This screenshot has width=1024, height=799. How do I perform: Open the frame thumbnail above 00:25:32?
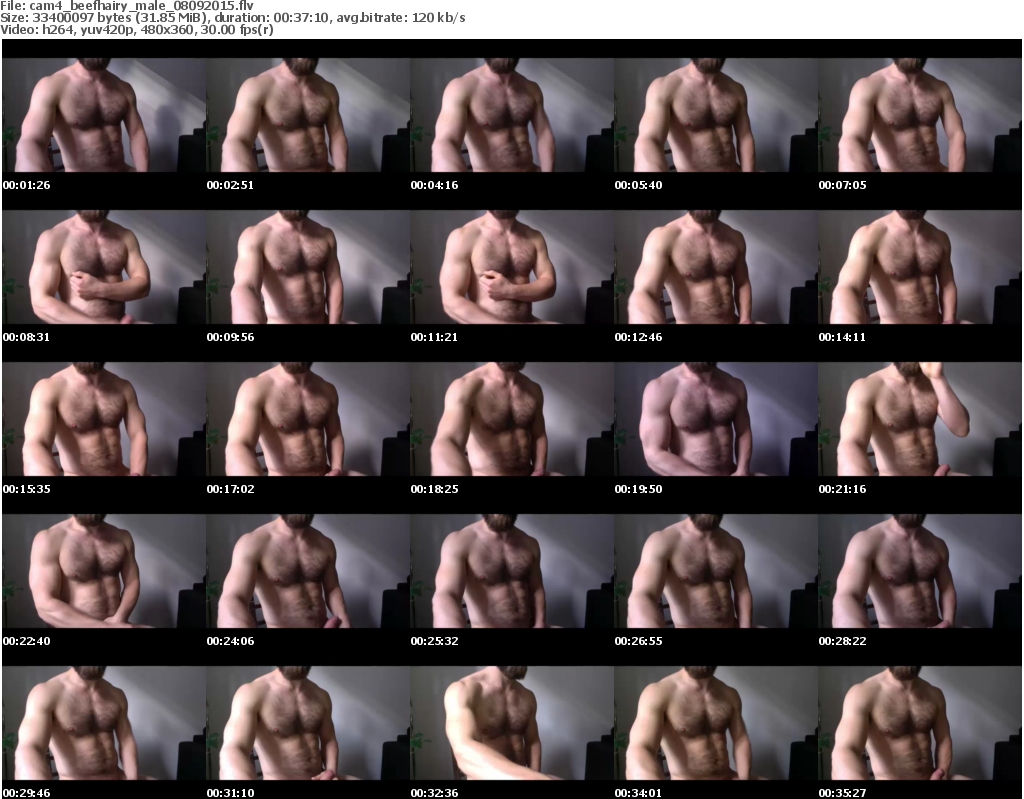tap(512, 571)
